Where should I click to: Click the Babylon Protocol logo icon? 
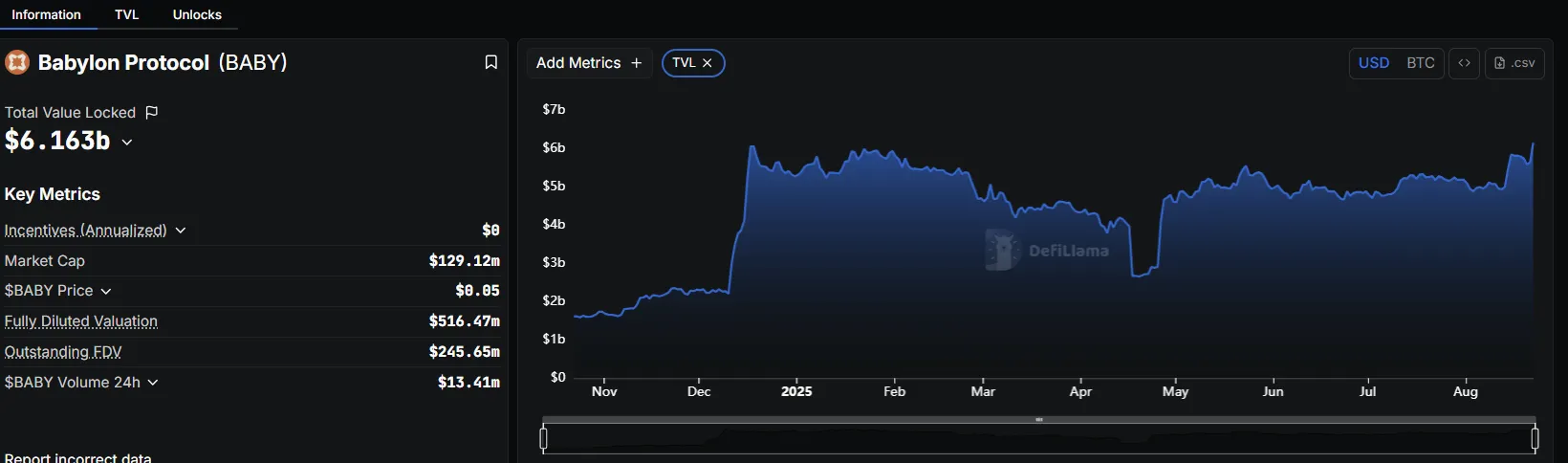[17, 62]
